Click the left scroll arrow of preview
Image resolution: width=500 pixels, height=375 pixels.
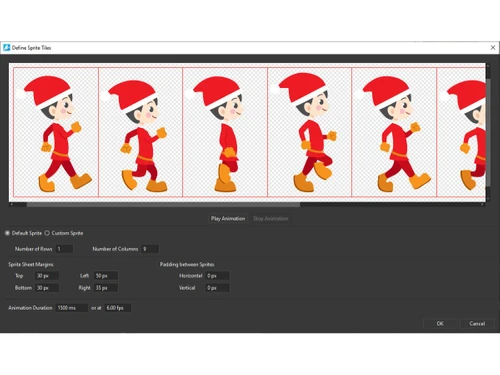(12, 205)
